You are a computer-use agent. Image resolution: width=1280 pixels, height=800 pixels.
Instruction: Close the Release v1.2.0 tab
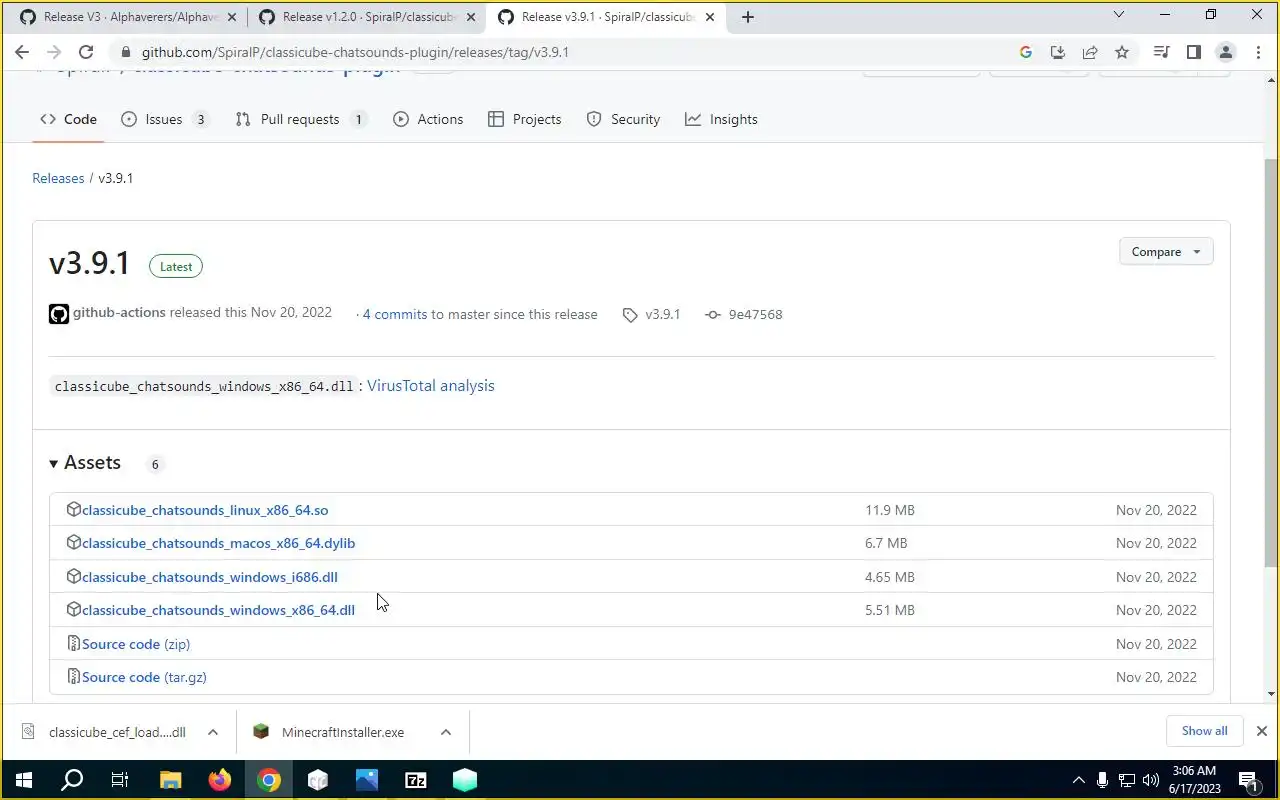[x=471, y=17]
